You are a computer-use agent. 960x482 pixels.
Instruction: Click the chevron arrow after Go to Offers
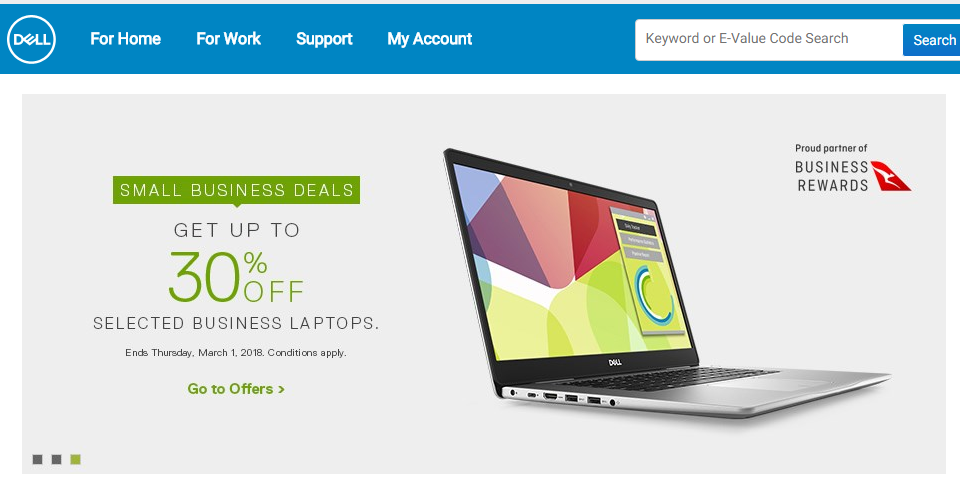[x=281, y=390]
